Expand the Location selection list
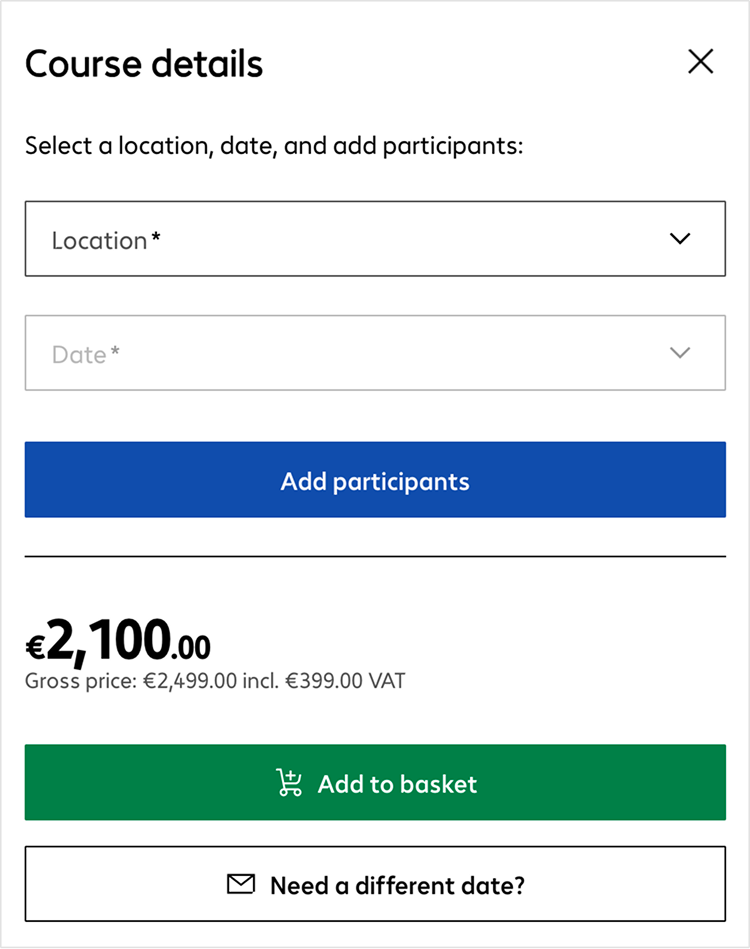The width and height of the screenshot is (750, 949). coord(375,239)
